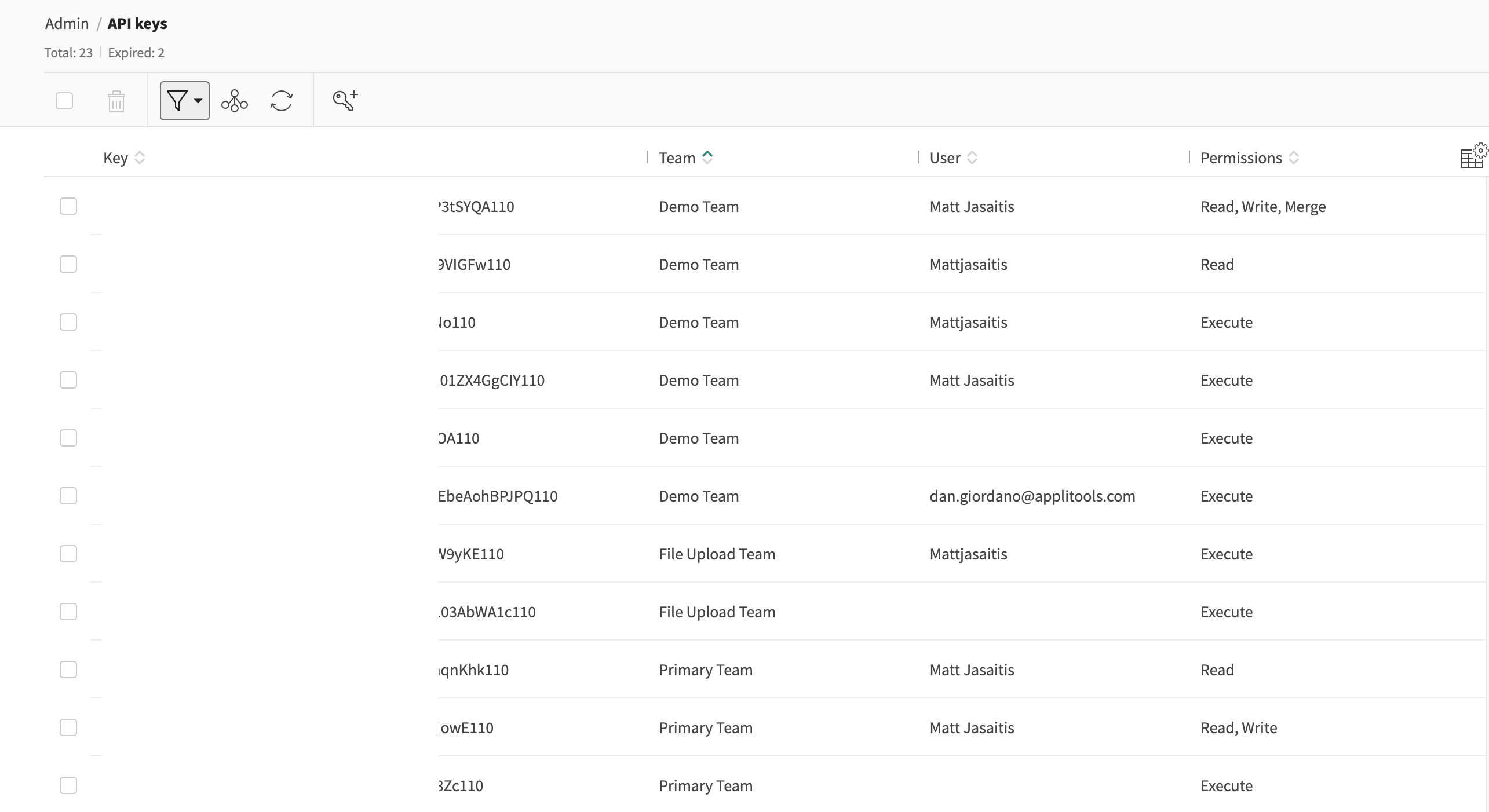Click the API keys breadcrumb title
This screenshot has width=1489, height=812.
tap(137, 24)
